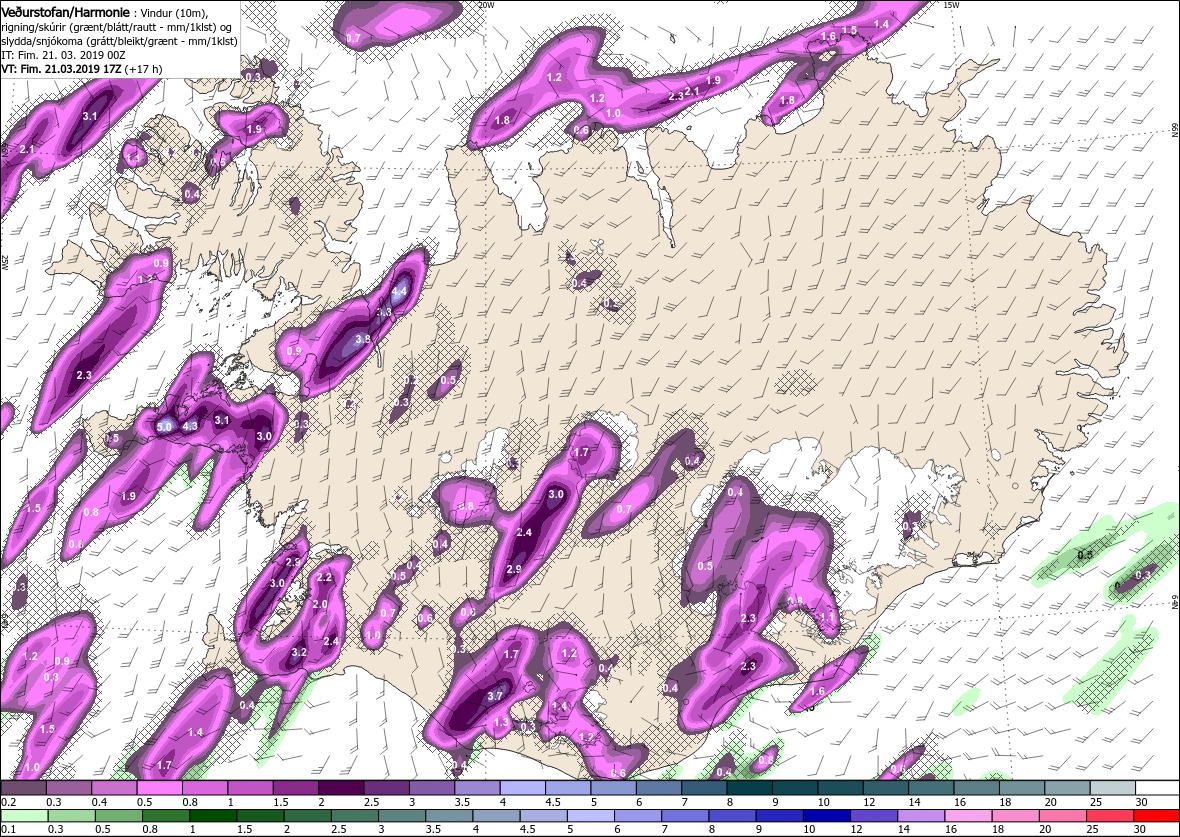Click the darkest purple swatch above upper-row 2
Viewport: 1180px width, 837px height.
pyautogui.click(x=342, y=787)
